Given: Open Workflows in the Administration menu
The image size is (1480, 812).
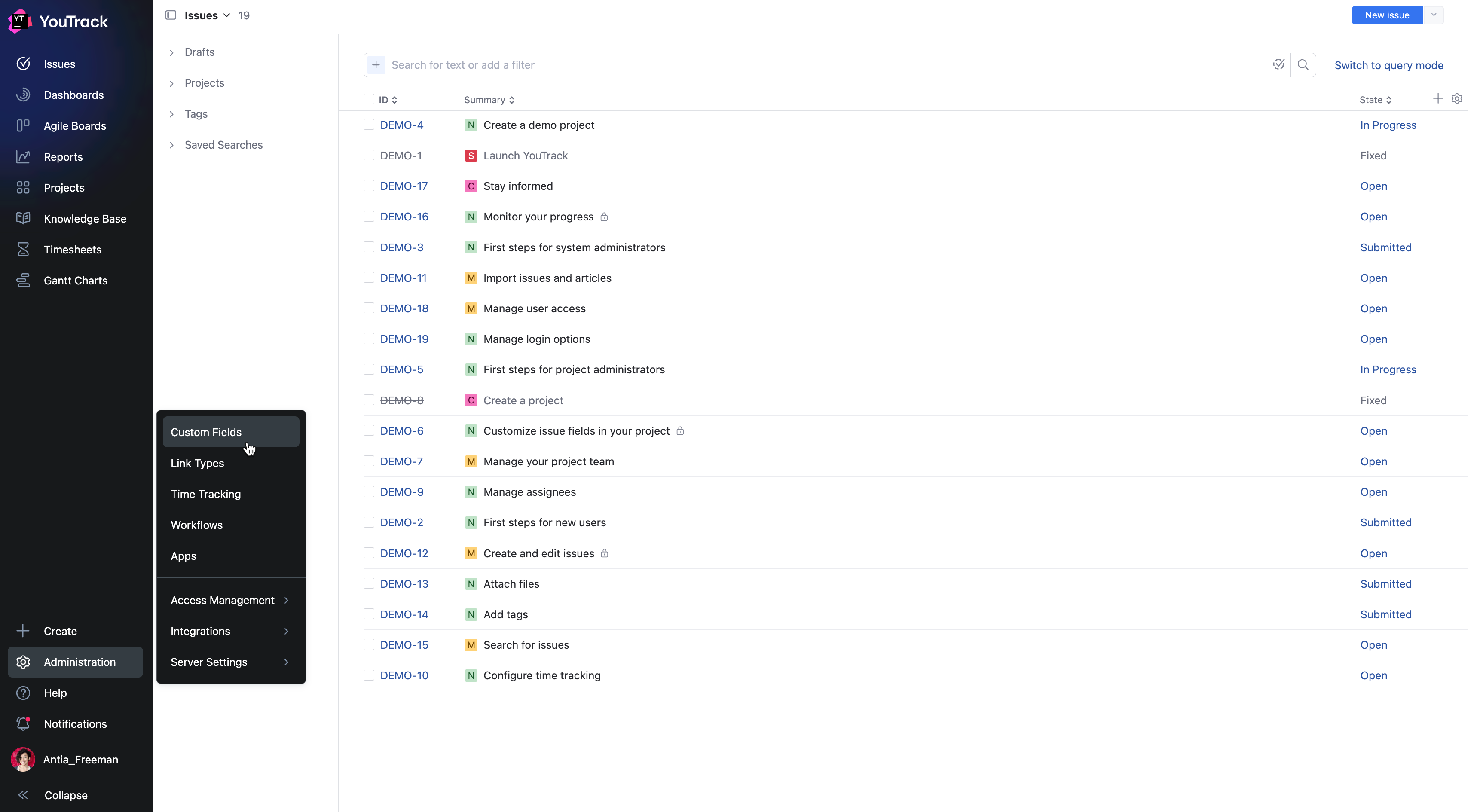Looking at the screenshot, I should tap(196, 525).
